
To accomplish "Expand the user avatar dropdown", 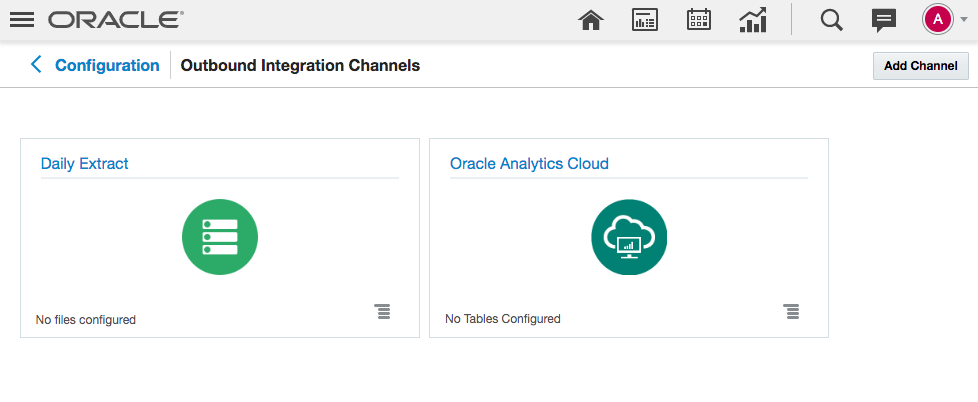I will pos(945,20).
